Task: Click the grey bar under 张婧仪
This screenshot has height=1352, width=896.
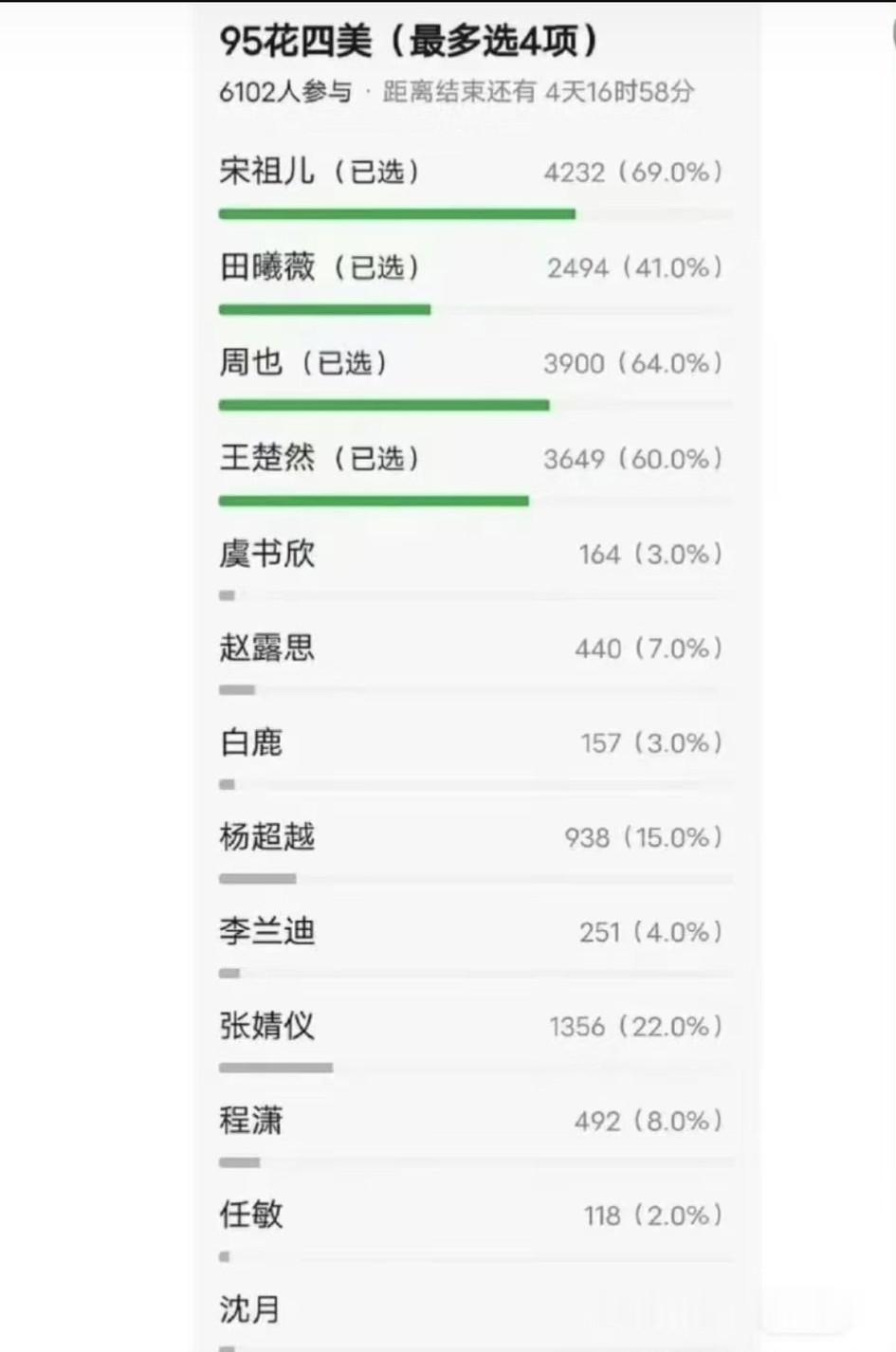Action: click(276, 1068)
